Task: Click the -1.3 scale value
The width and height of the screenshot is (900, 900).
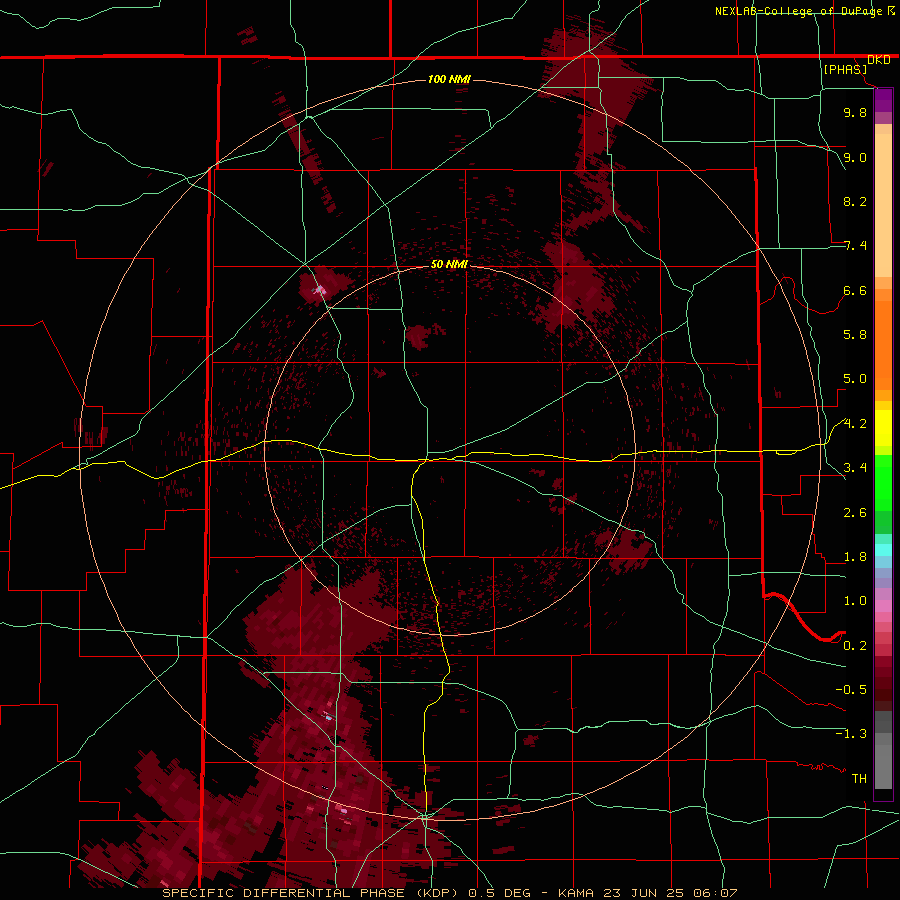Action: click(851, 734)
